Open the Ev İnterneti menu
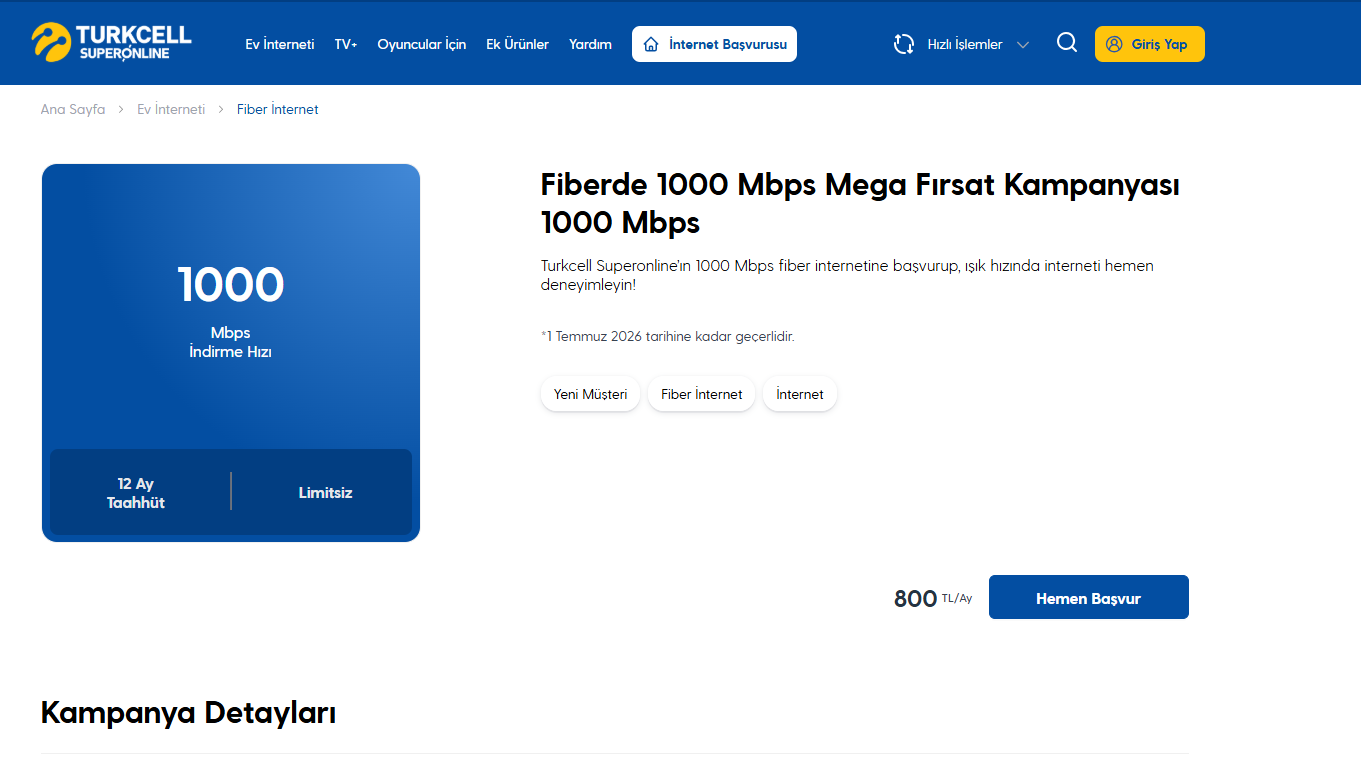Viewport: 1361px width, 759px height. coord(280,44)
